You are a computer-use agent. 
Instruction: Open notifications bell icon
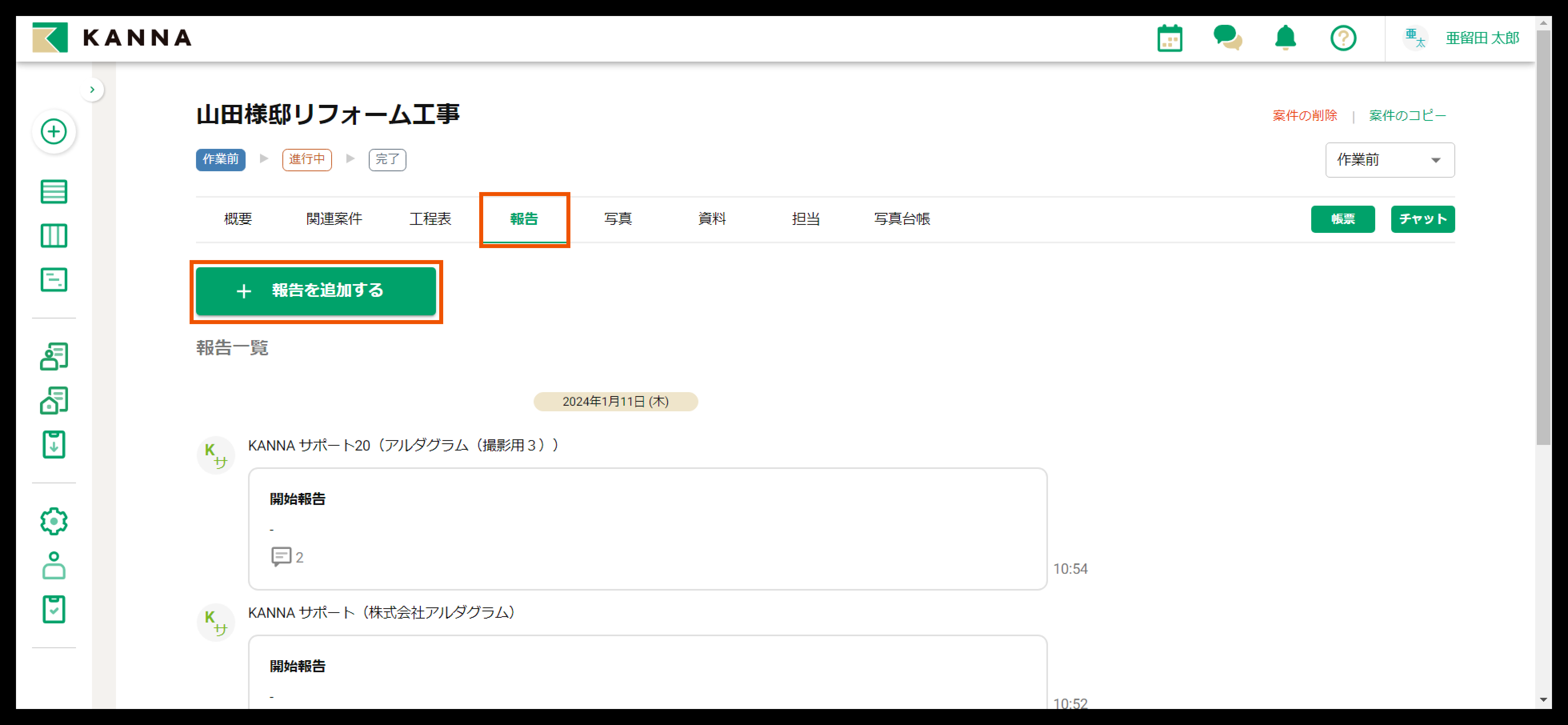click(1285, 38)
